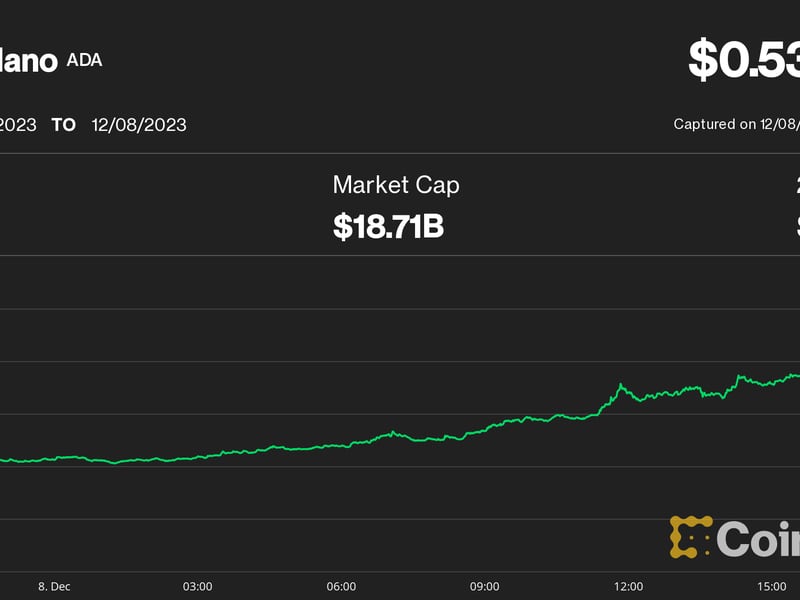The height and width of the screenshot is (600, 800).
Task: Click the price line spike near 12:00
Action: click(x=621, y=385)
